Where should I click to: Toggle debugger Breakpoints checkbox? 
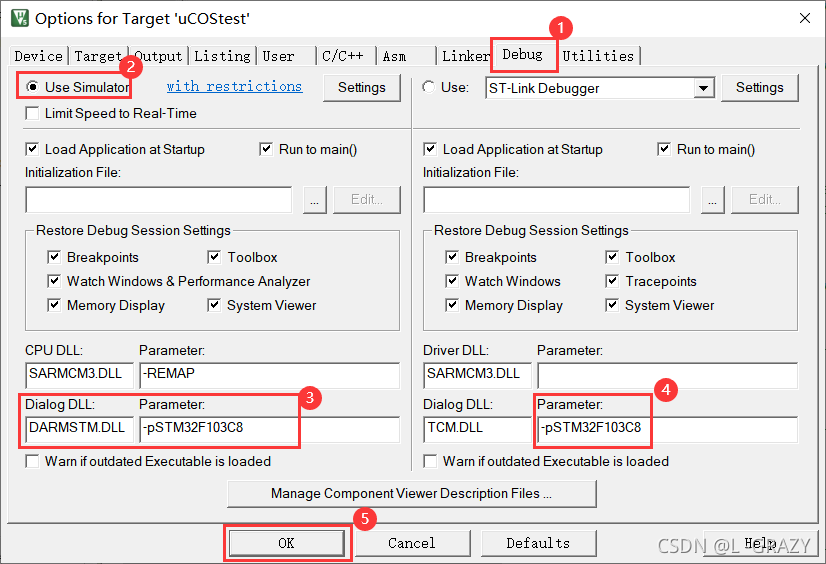[452, 257]
